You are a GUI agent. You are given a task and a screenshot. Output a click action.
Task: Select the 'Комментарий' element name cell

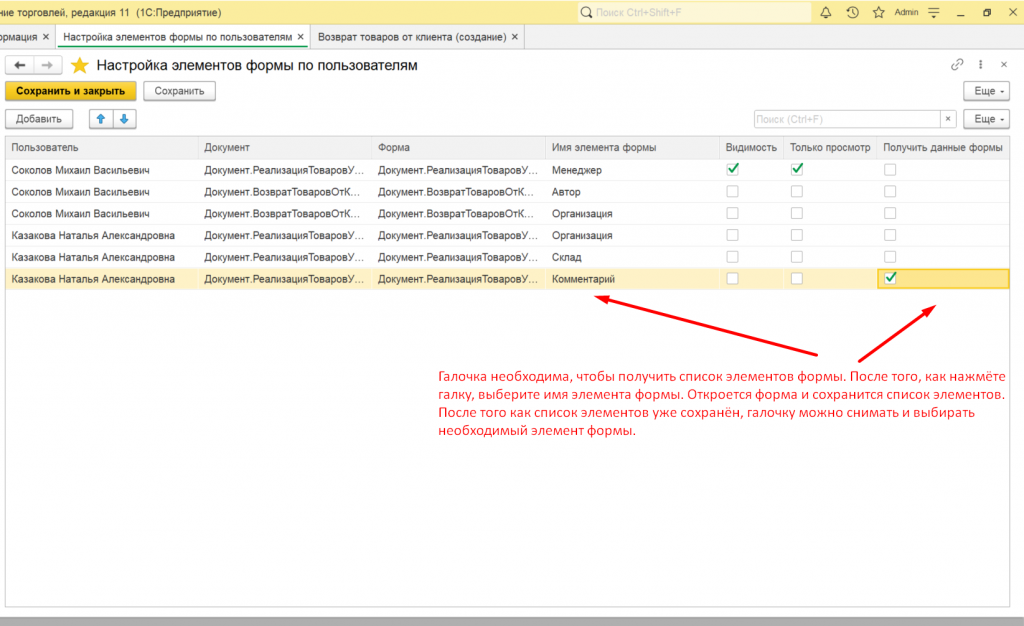pyautogui.click(x=632, y=279)
